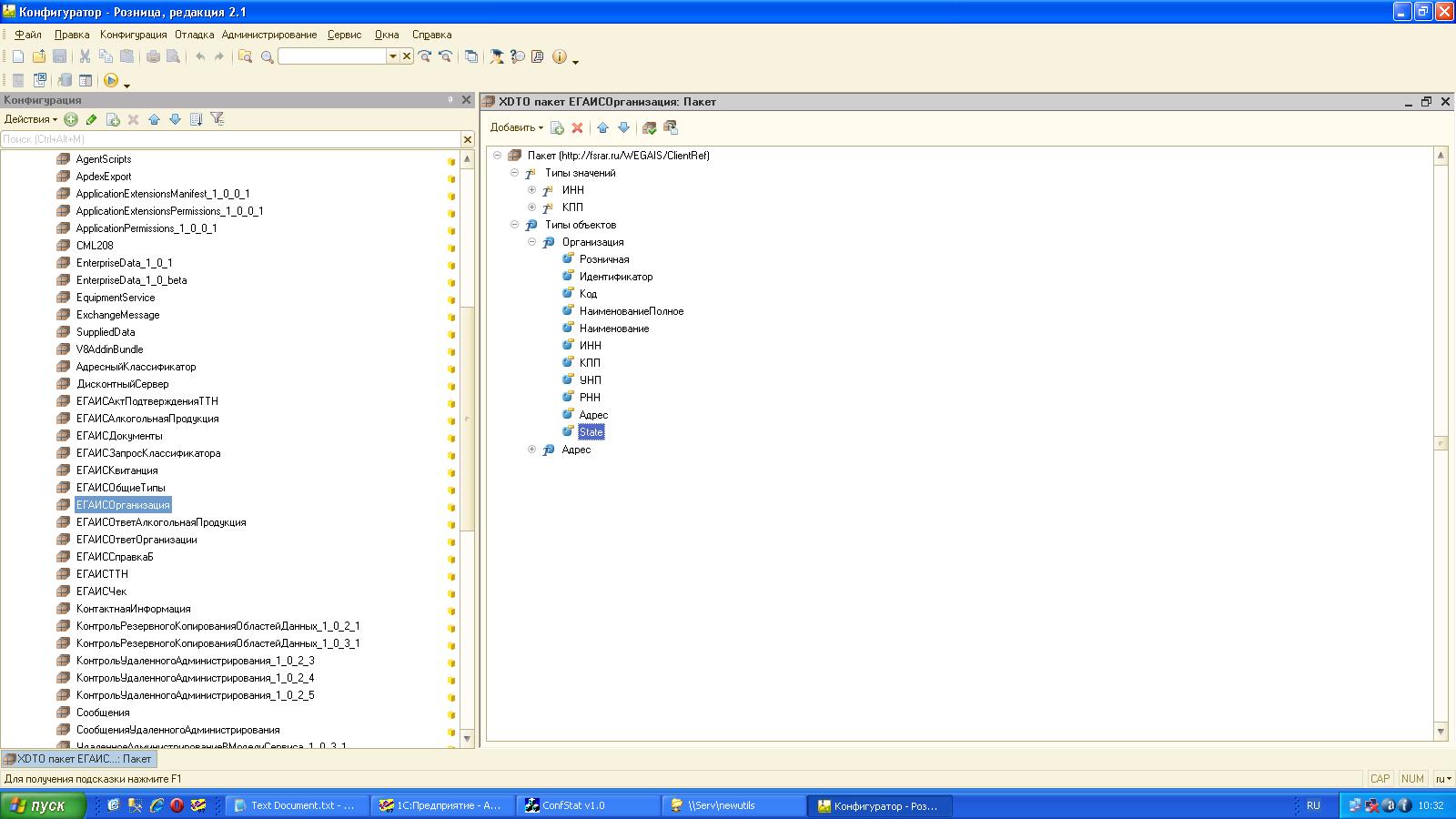Click the pencil edit icon in Configuration panel
The height and width of the screenshot is (819, 1456).
click(x=91, y=119)
